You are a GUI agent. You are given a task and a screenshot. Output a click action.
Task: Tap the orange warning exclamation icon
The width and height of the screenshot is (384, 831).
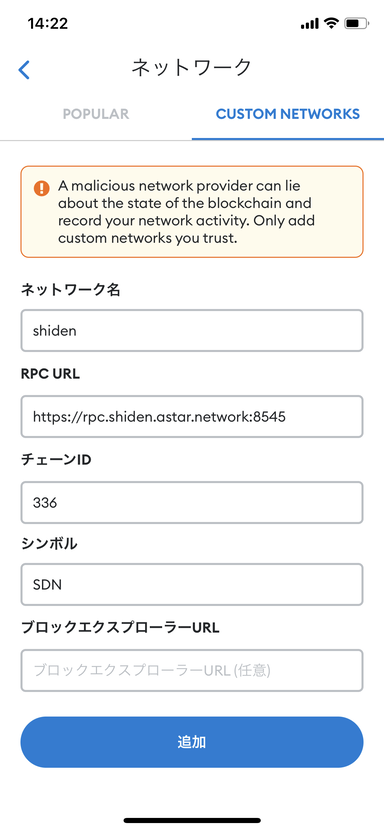point(41,188)
